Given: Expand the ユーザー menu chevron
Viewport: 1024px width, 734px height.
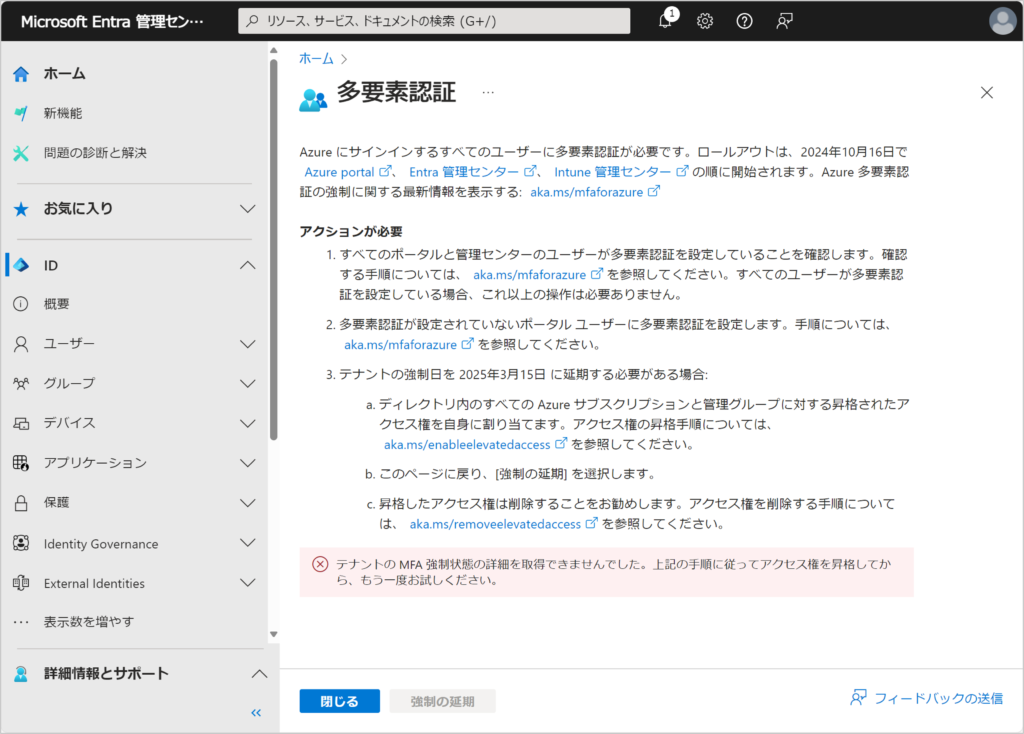Looking at the screenshot, I should (248, 344).
